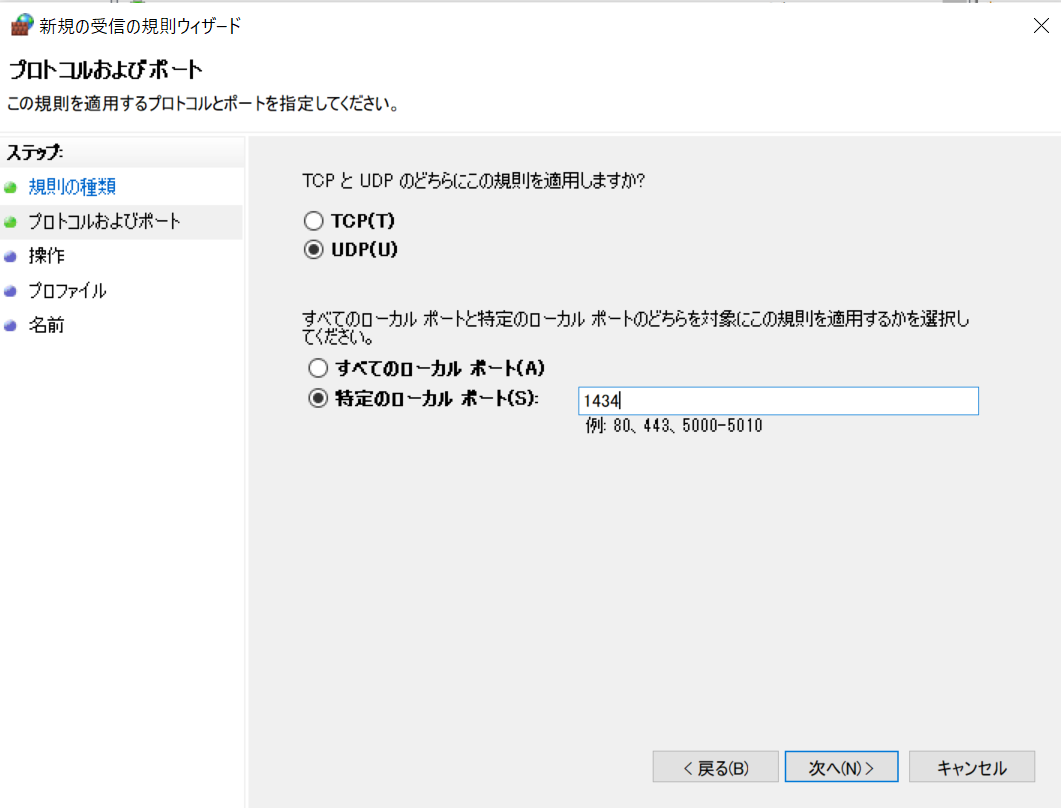This screenshot has height=808, width=1061.
Task: Click the example text 例: 80、443、5000-5010
Action: pyautogui.click(x=674, y=426)
